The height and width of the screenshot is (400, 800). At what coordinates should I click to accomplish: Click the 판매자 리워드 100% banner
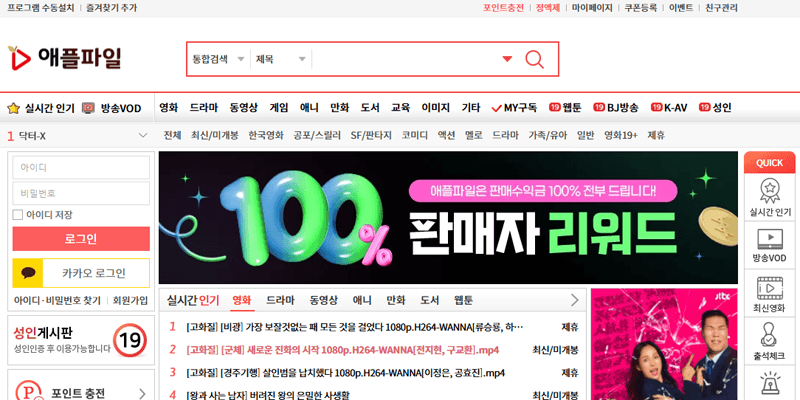pyautogui.click(x=448, y=217)
